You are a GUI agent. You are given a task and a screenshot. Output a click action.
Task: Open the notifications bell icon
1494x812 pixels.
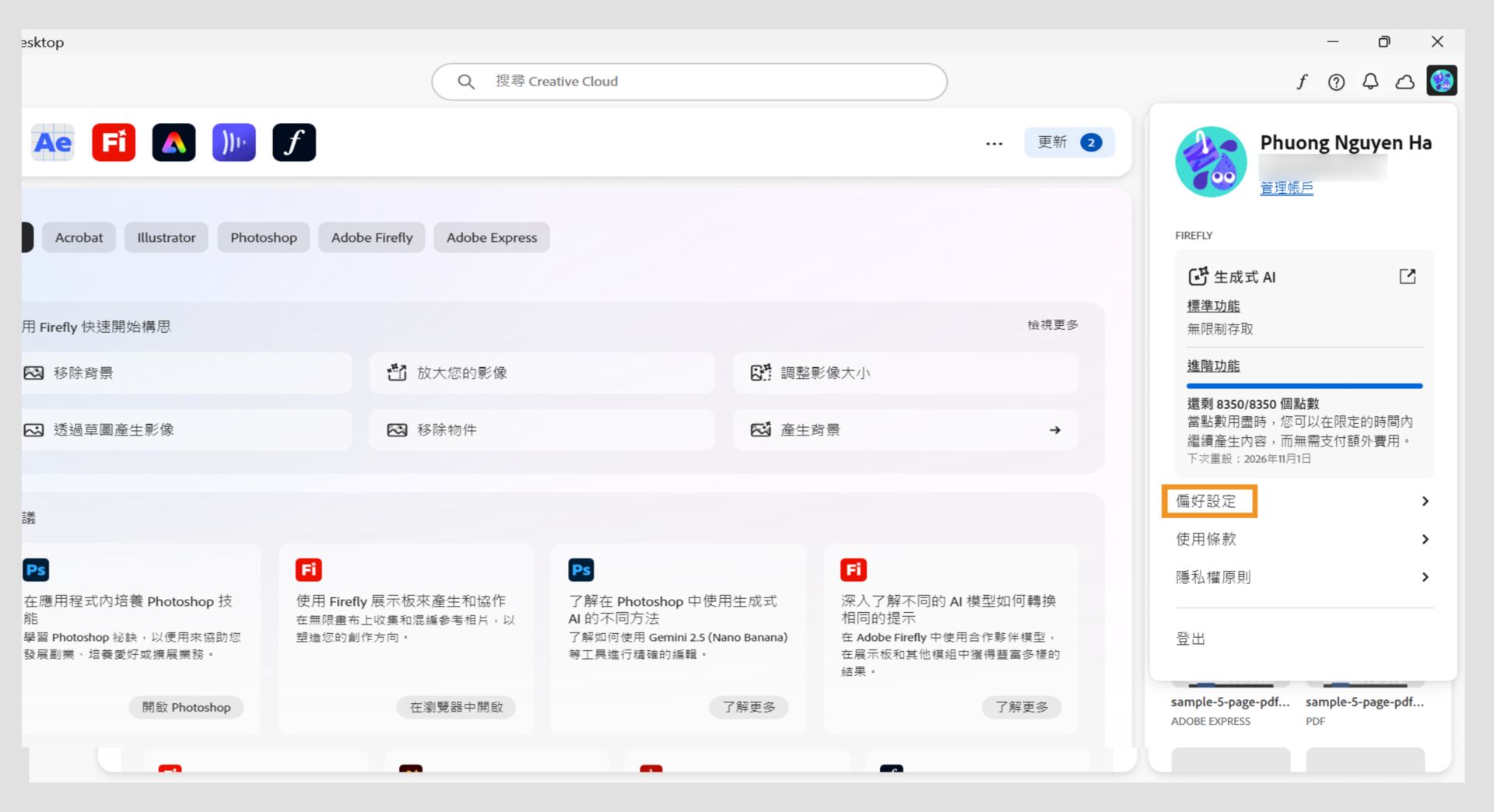pos(1370,82)
